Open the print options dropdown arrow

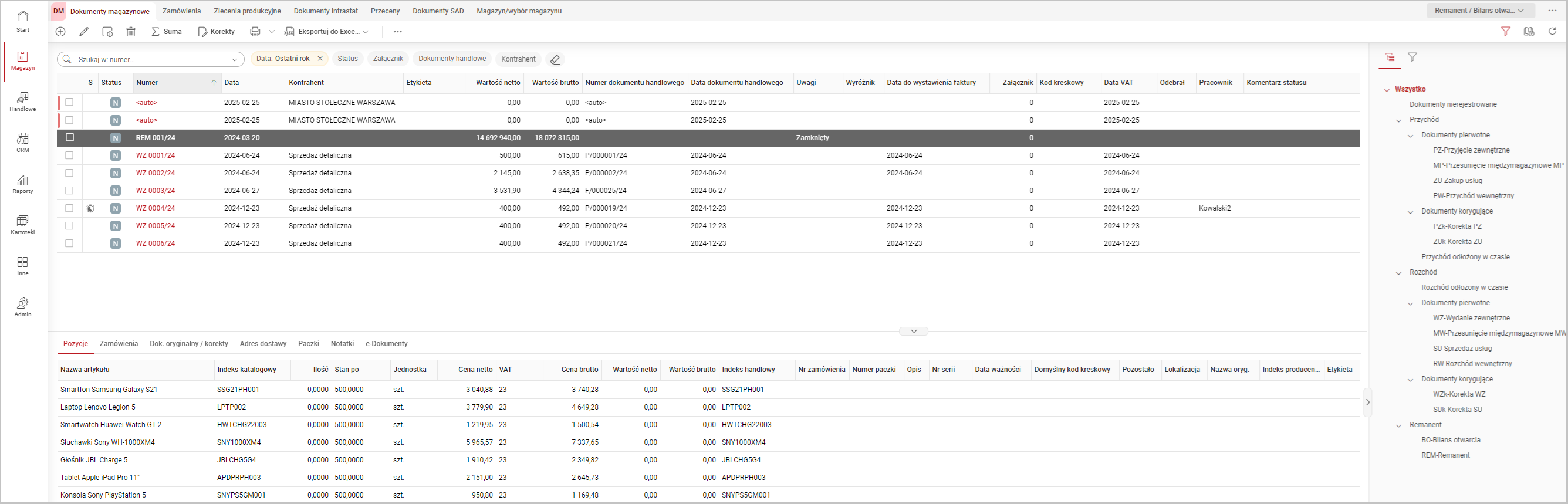tap(272, 32)
